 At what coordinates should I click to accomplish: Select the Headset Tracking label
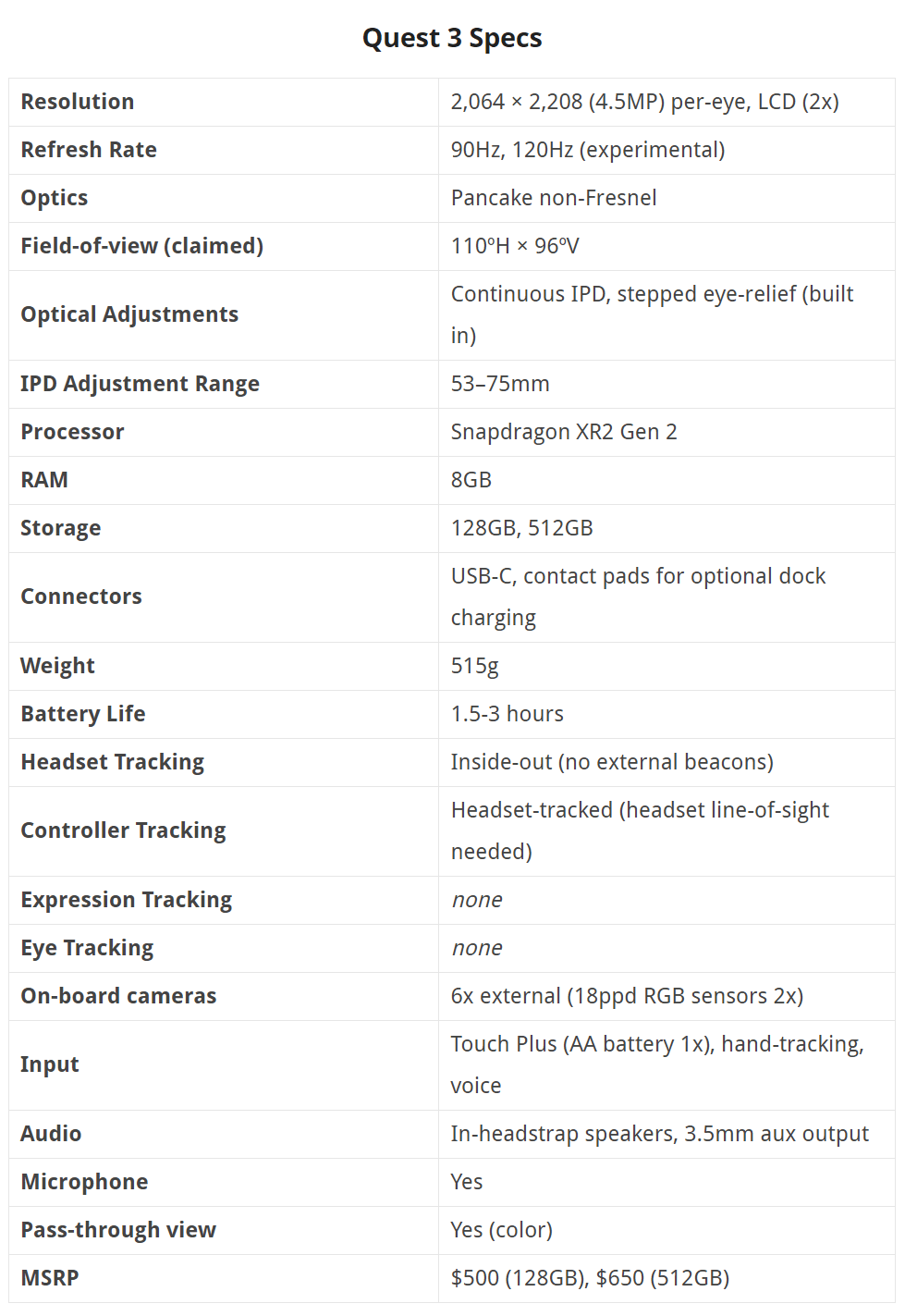tap(113, 762)
